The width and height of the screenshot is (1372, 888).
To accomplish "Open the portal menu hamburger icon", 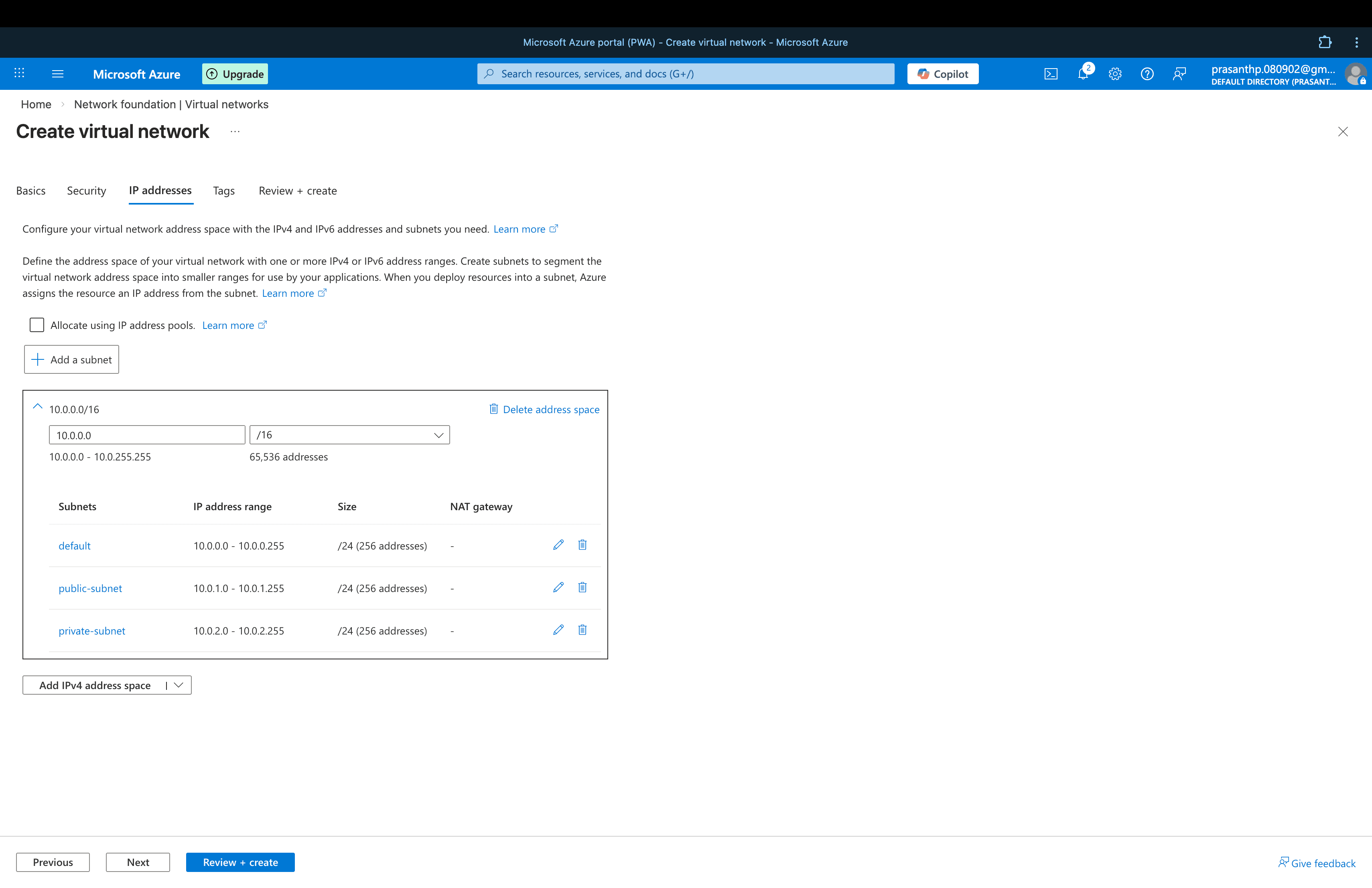I will pos(58,74).
